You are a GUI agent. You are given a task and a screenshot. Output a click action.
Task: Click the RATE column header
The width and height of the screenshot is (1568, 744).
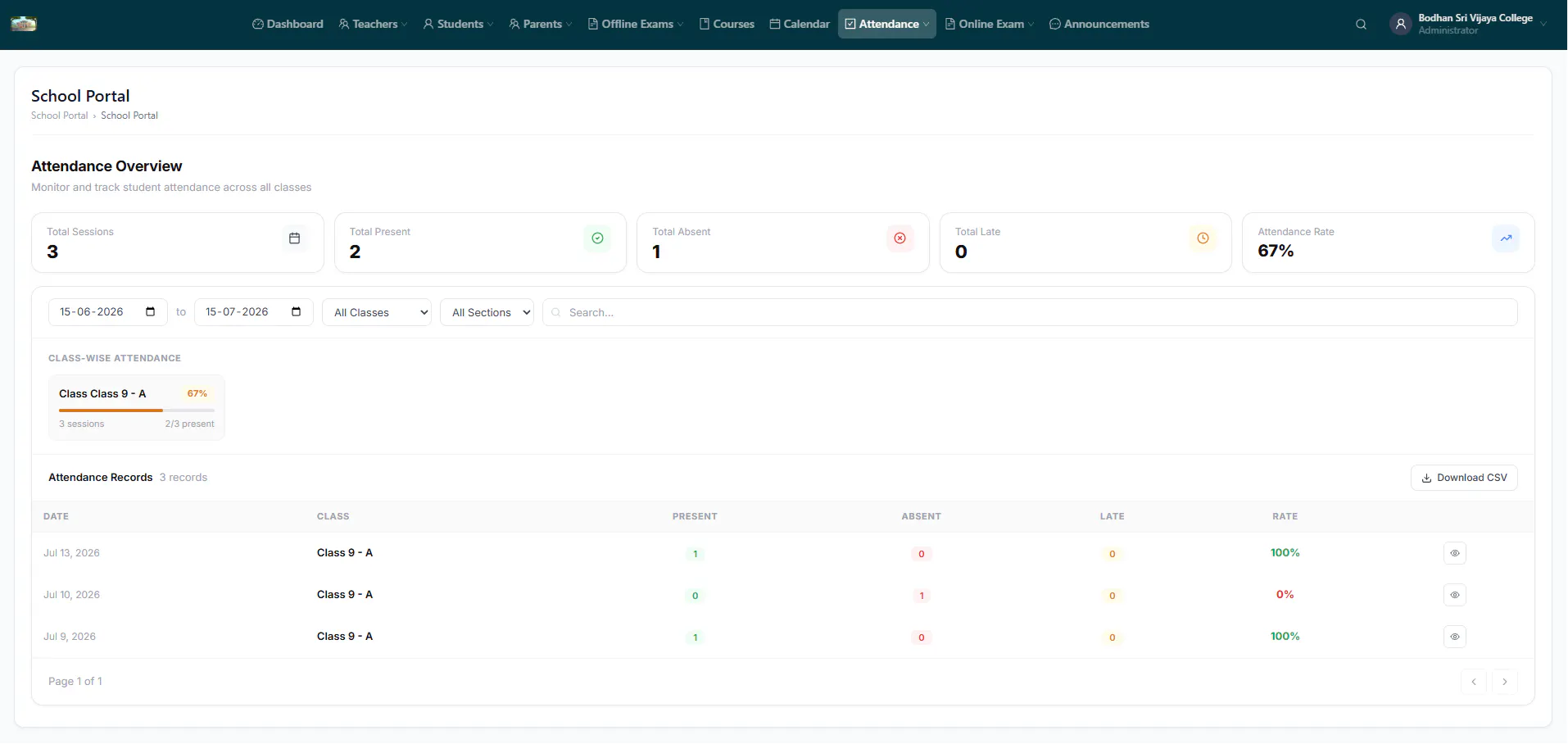(1285, 516)
